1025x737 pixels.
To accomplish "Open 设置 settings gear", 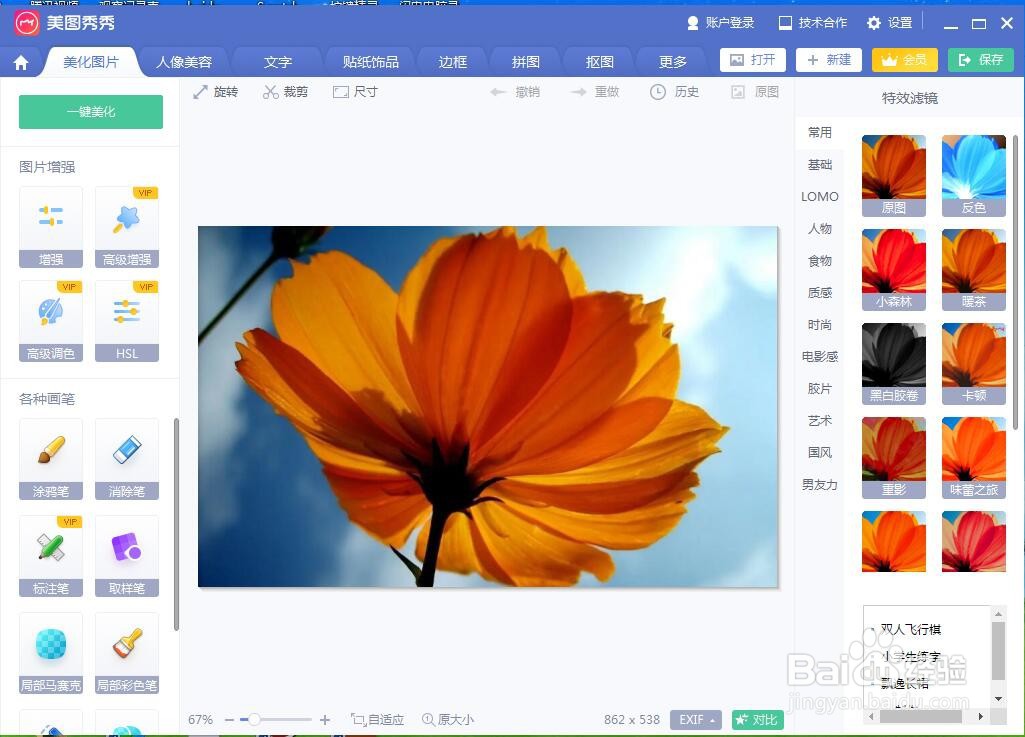I will pyautogui.click(x=889, y=23).
